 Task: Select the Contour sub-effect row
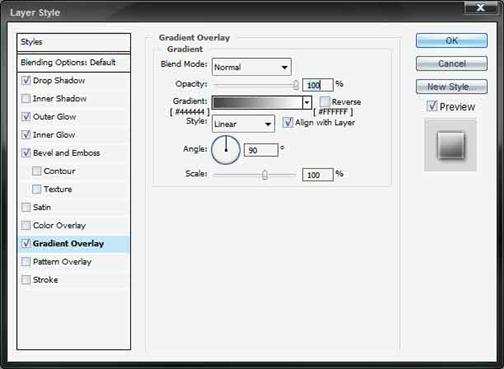point(73,171)
